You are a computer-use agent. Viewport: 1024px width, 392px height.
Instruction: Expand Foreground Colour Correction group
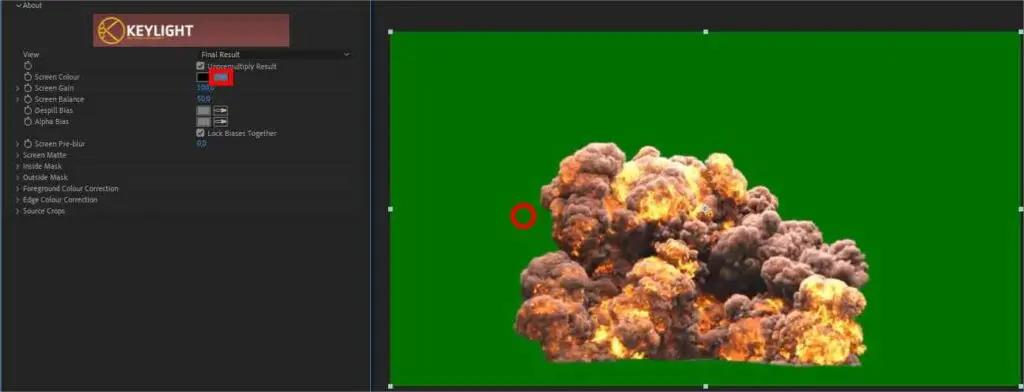point(18,189)
